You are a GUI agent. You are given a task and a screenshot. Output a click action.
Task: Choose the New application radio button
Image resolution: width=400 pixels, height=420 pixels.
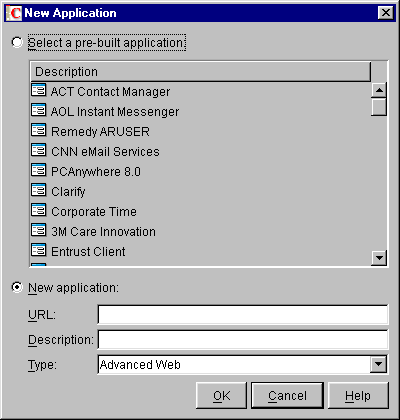click(x=17, y=287)
